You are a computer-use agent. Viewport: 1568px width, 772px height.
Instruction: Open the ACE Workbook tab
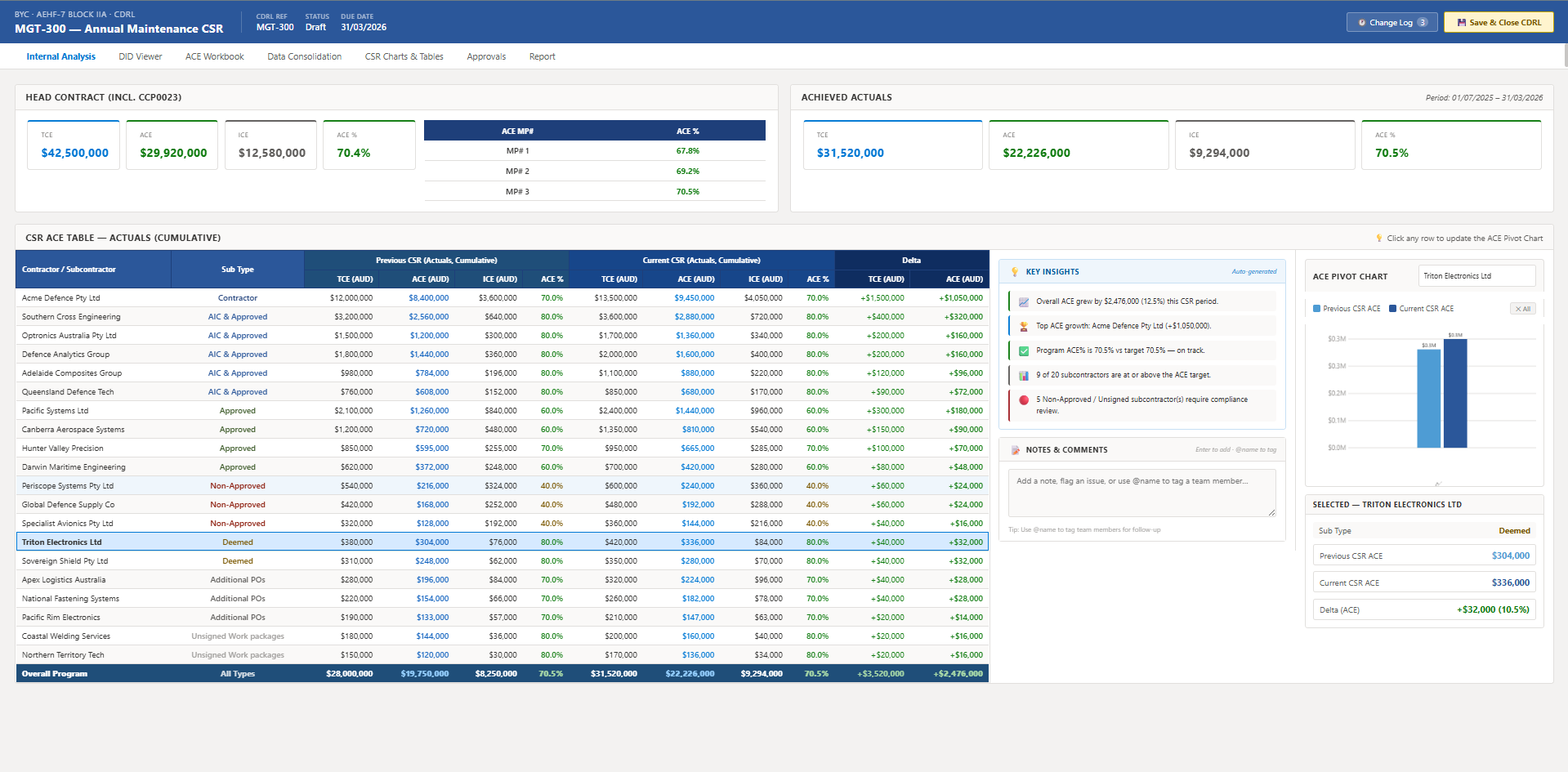[215, 56]
